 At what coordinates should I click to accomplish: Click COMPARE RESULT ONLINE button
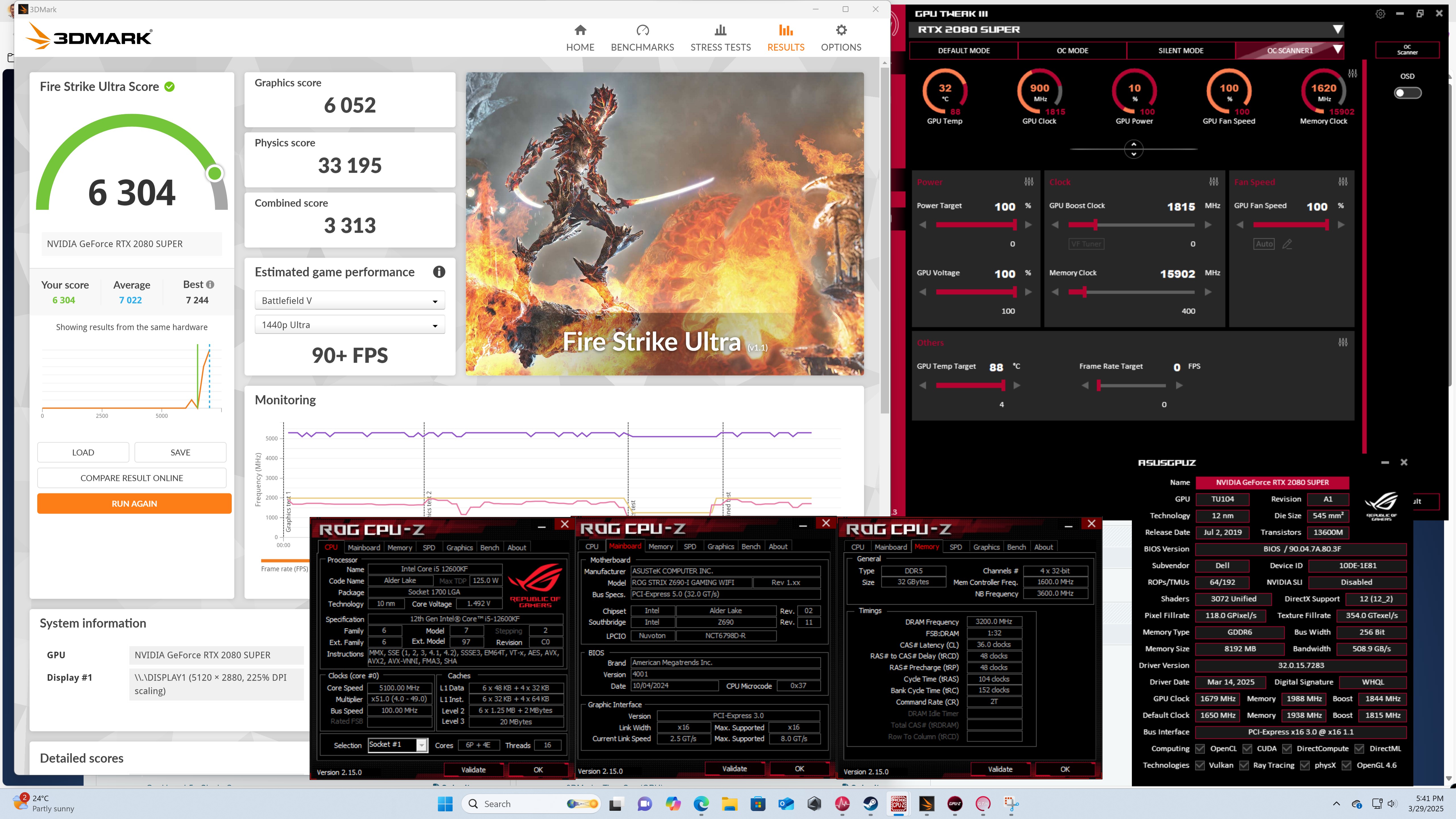point(132,478)
